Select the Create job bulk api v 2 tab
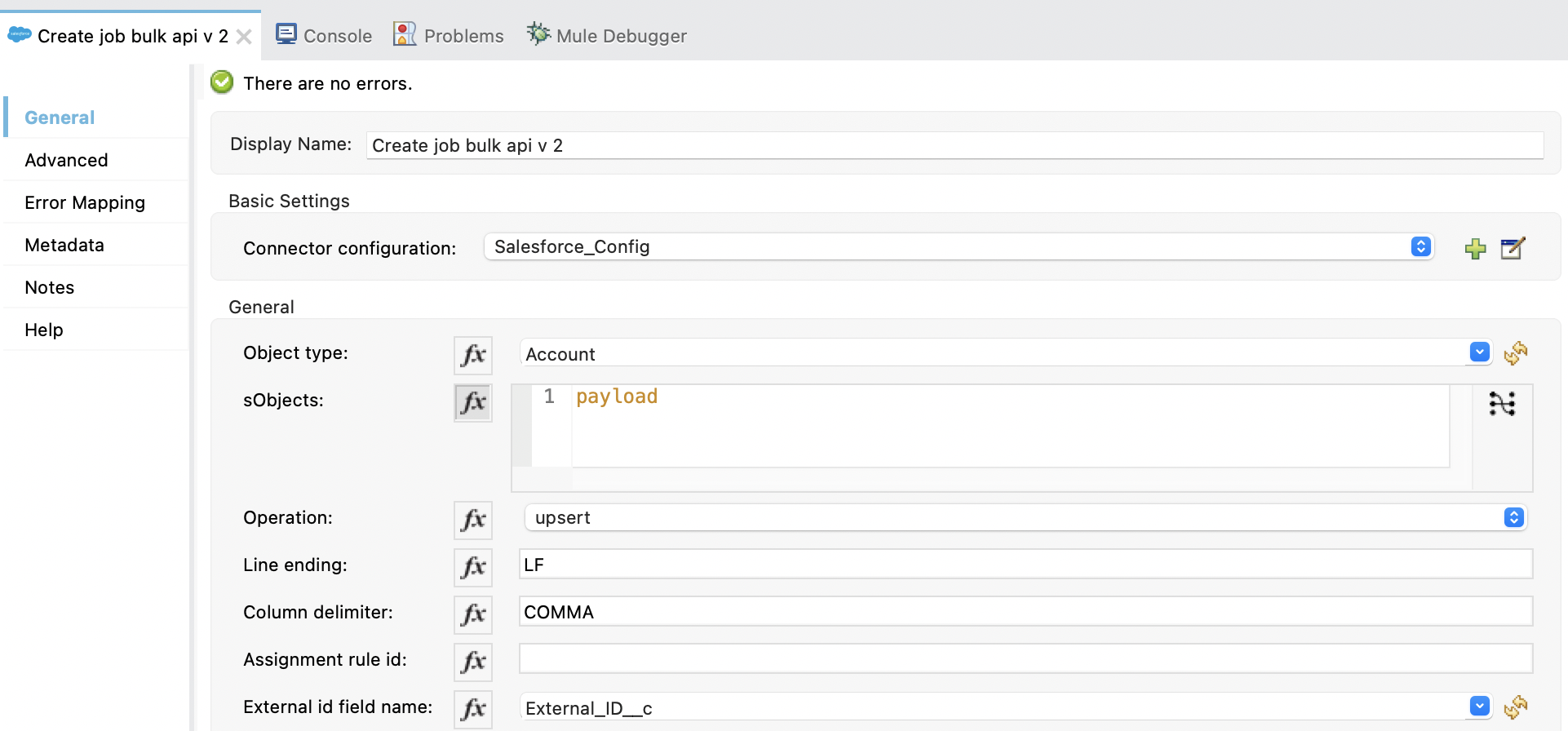 [x=132, y=36]
